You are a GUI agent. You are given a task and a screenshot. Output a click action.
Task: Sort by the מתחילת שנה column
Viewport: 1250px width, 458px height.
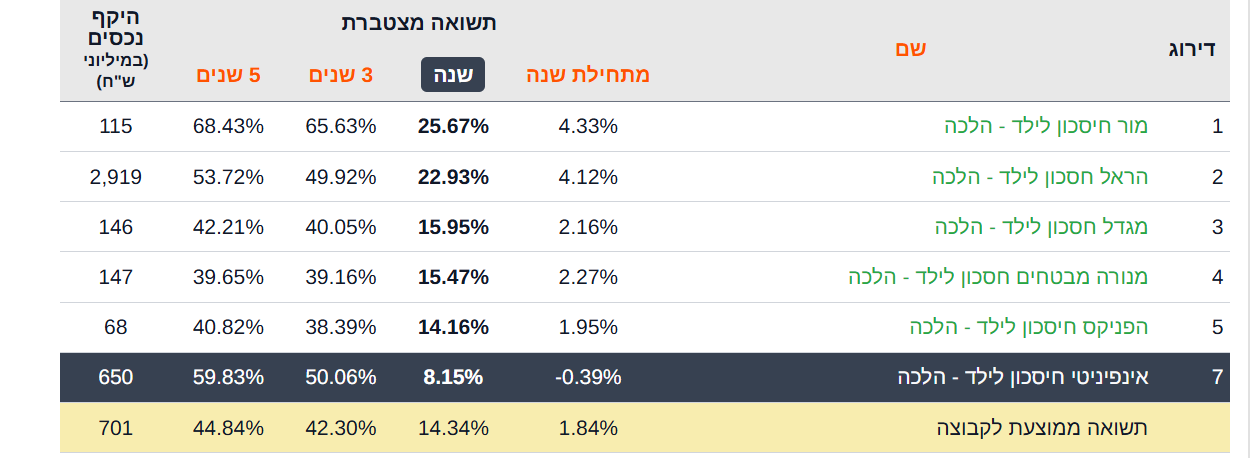[x=588, y=75]
